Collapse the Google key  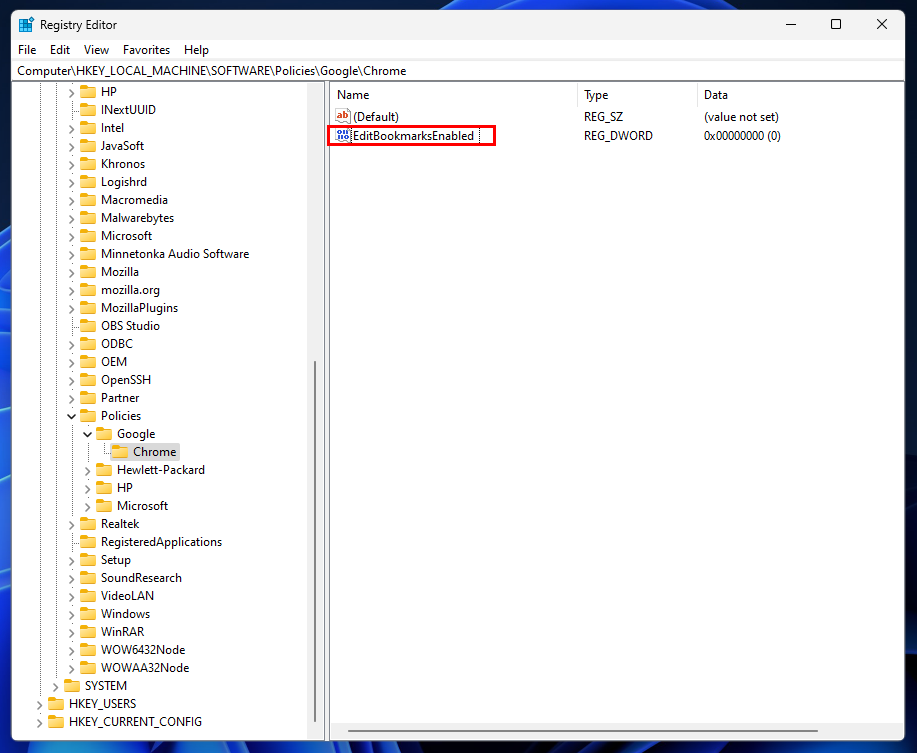pos(87,434)
